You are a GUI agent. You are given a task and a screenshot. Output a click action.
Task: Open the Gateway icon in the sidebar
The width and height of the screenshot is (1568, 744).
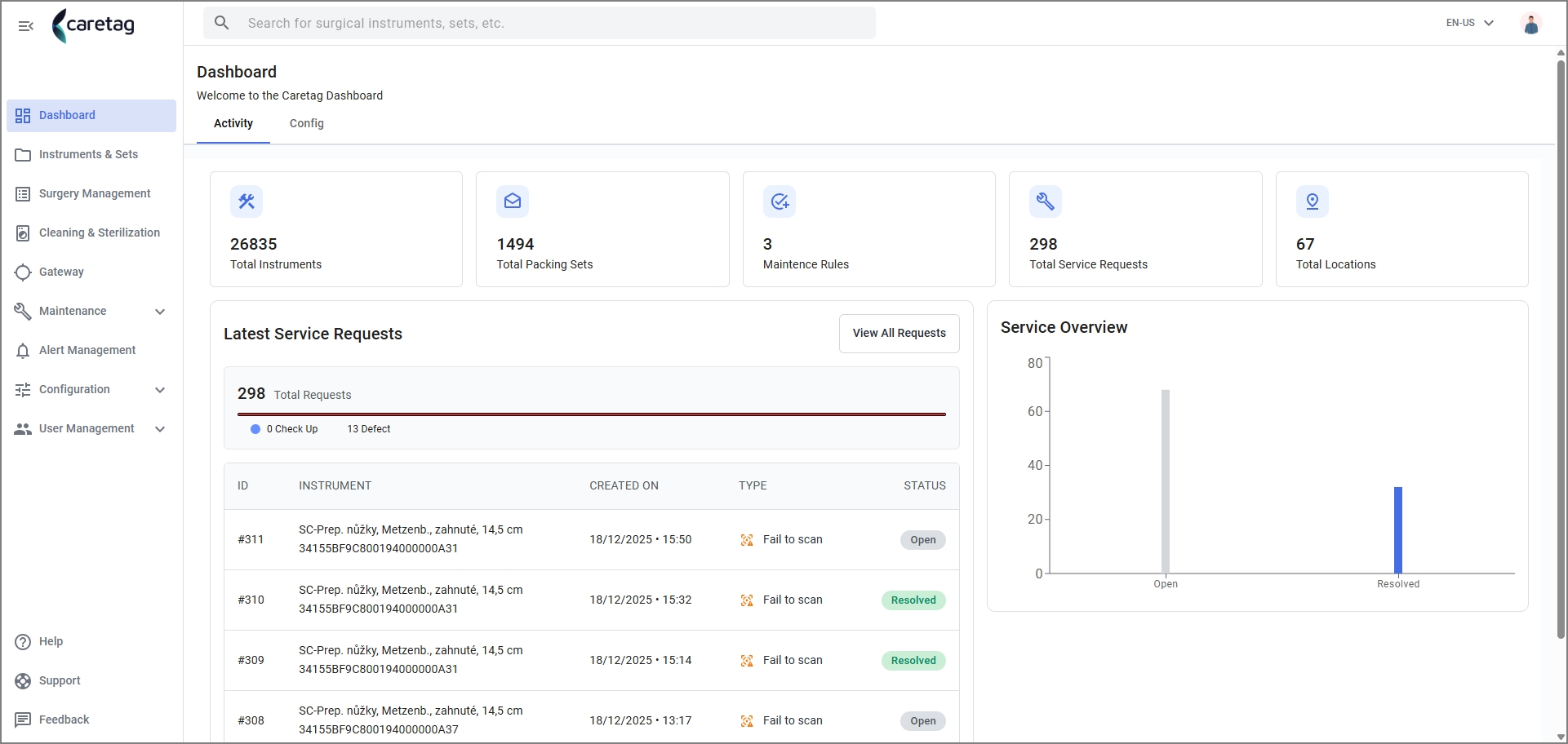click(23, 272)
